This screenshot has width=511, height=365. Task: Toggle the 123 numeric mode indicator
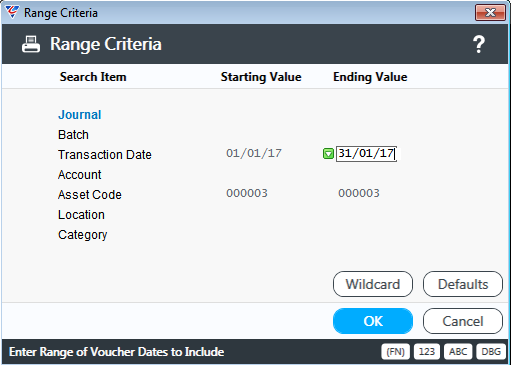point(427,352)
